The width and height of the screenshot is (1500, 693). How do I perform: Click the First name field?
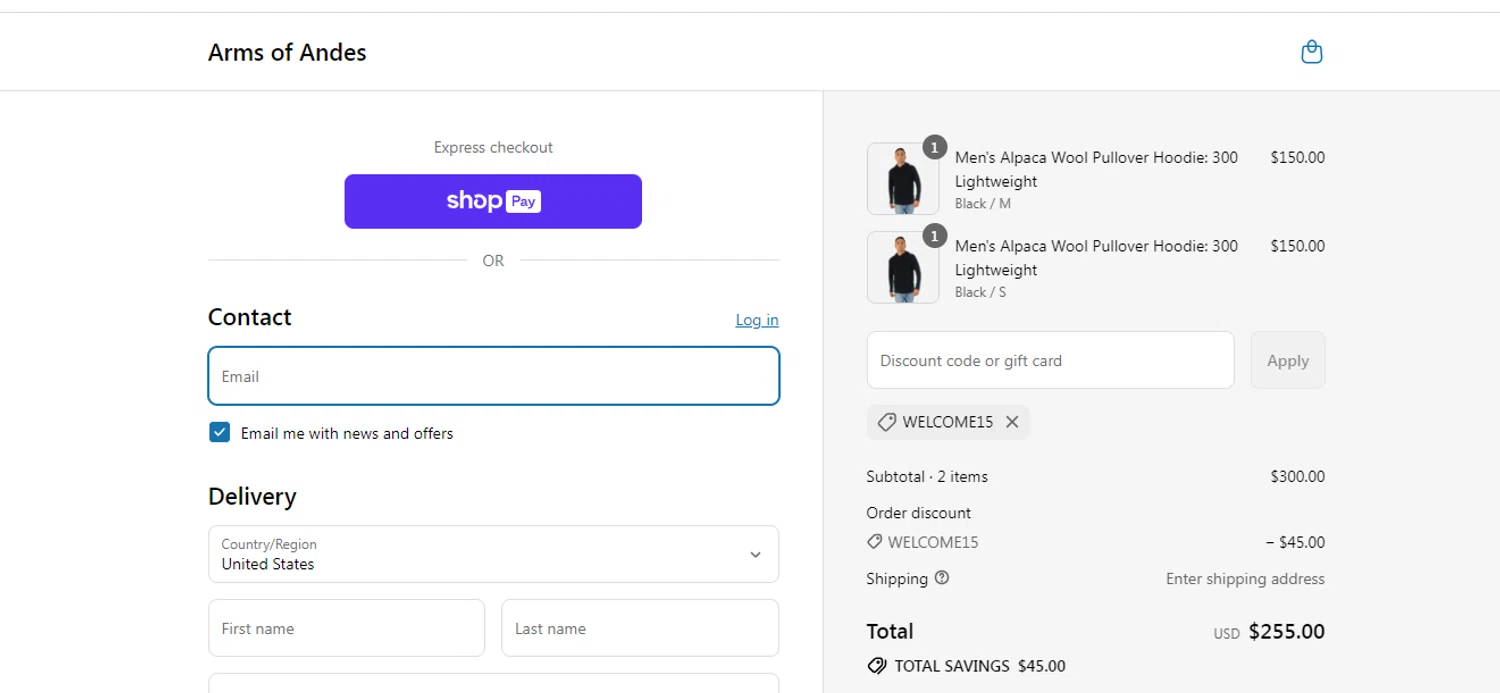click(x=346, y=628)
